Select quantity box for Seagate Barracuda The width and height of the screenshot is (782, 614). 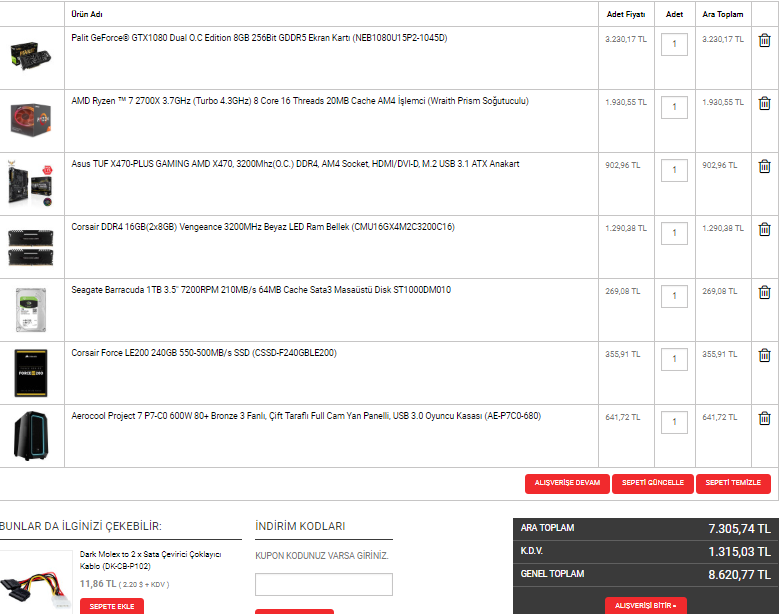[674, 297]
